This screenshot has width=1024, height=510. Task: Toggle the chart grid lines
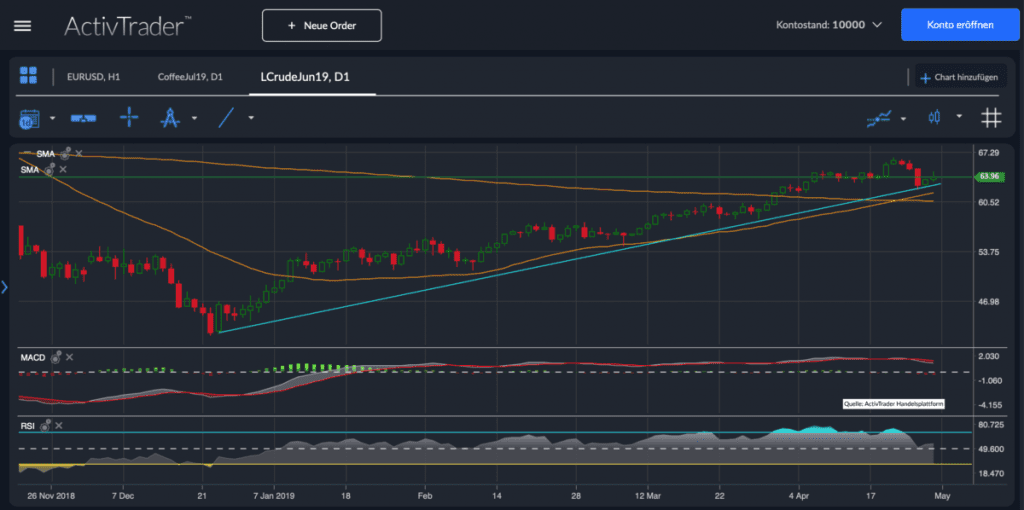point(991,118)
